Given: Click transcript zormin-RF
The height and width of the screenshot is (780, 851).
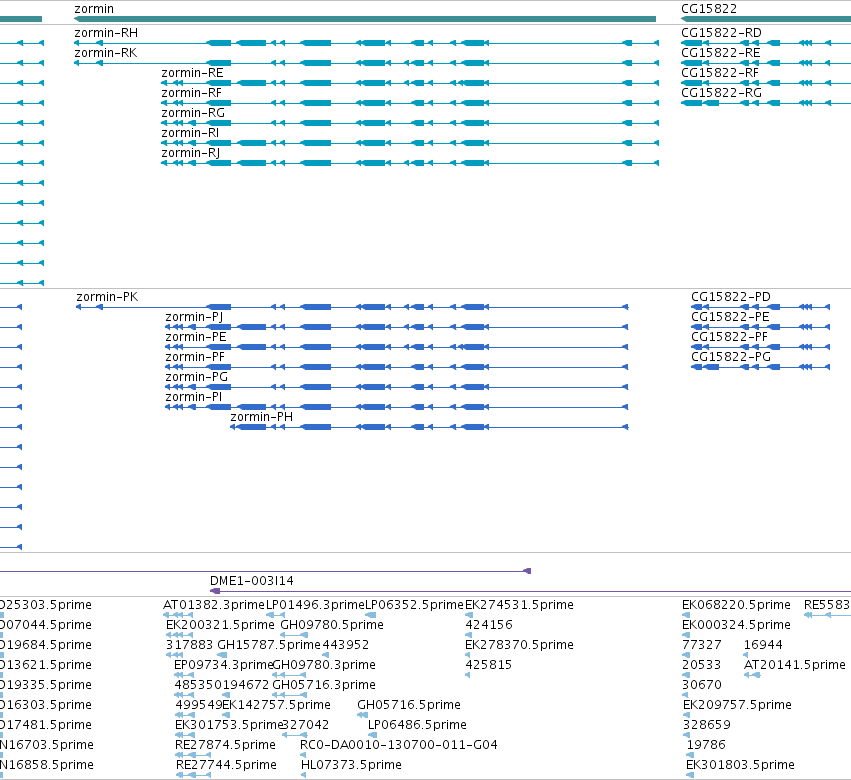Looking at the screenshot, I should click(x=191, y=93).
